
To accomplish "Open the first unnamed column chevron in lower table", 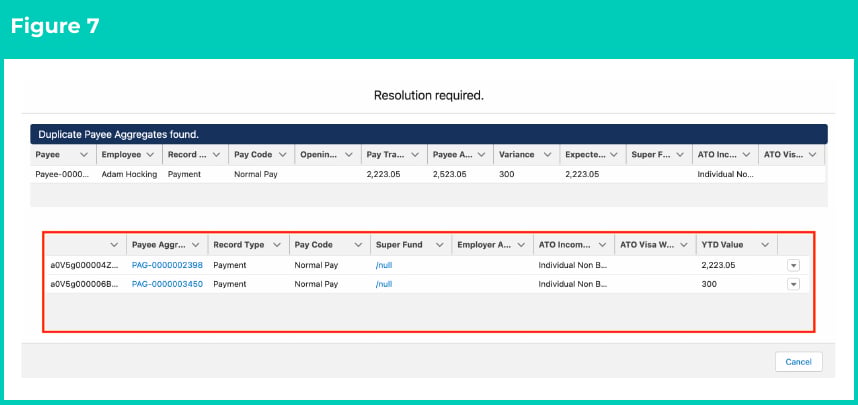I will (114, 245).
